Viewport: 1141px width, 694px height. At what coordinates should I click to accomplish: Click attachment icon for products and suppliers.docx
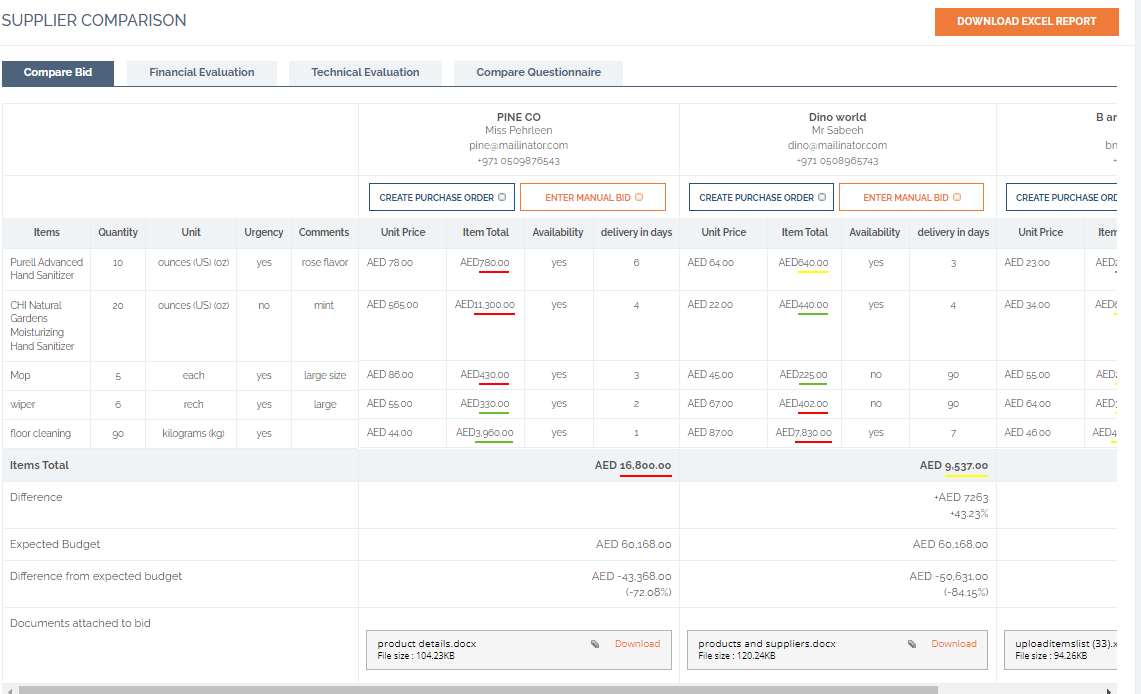tap(912, 644)
